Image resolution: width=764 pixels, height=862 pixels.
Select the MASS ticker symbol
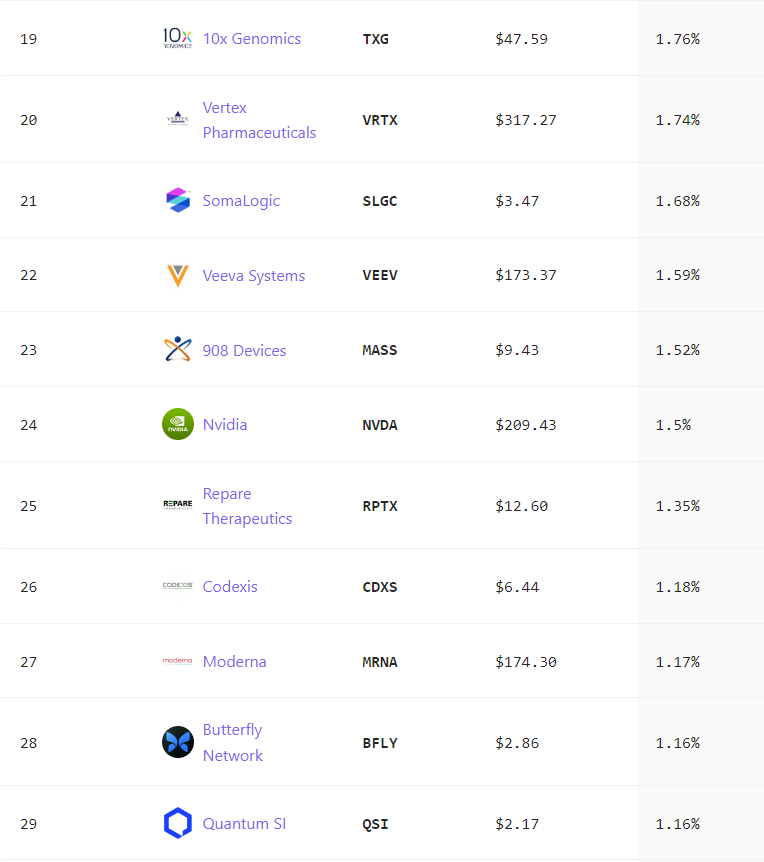380,350
